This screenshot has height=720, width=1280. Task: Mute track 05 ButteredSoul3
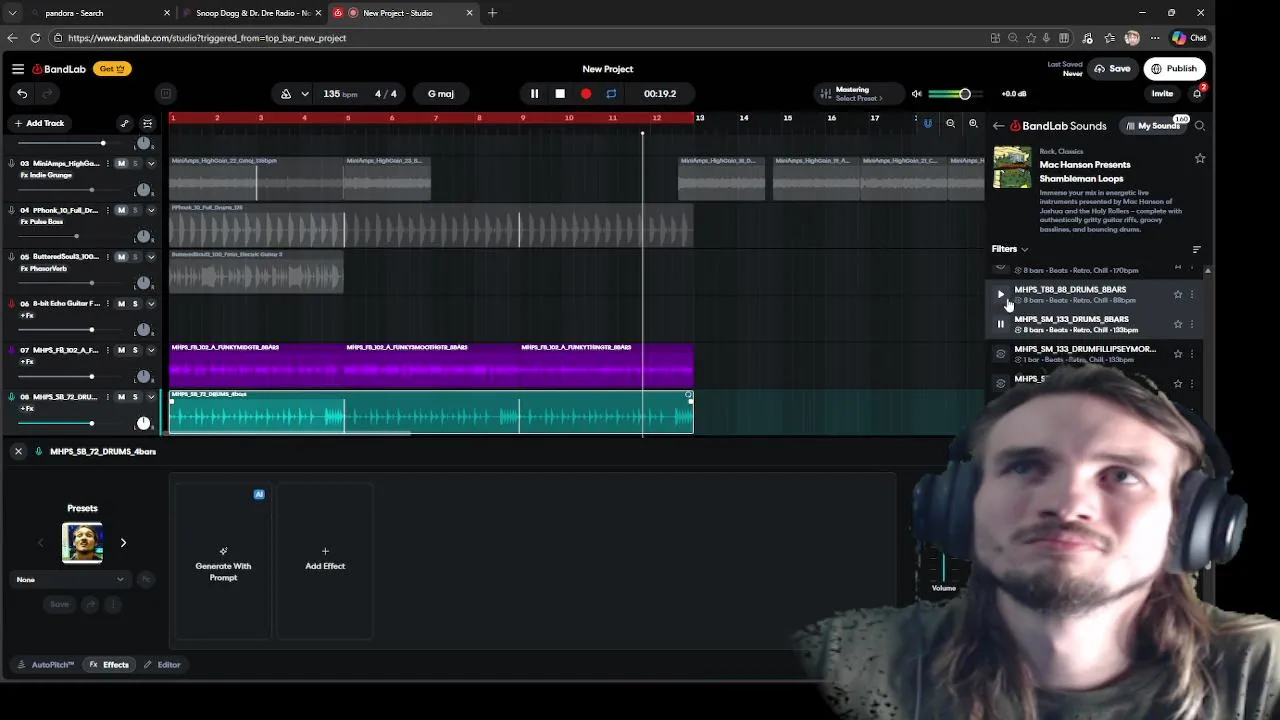[x=121, y=257]
